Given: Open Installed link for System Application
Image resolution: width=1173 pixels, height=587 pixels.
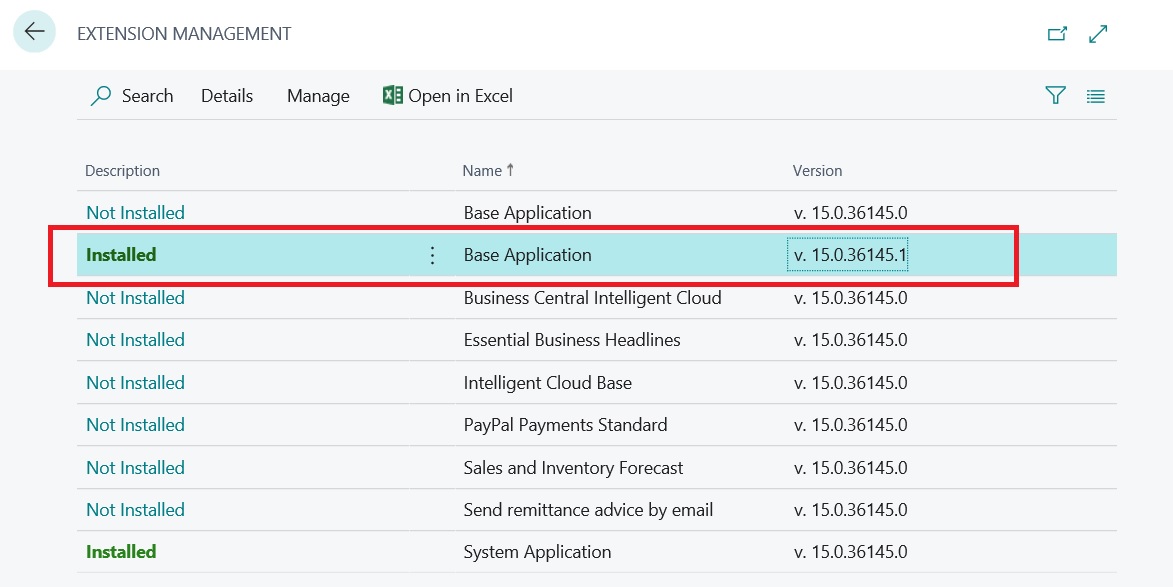Looking at the screenshot, I should pos(121,552).
